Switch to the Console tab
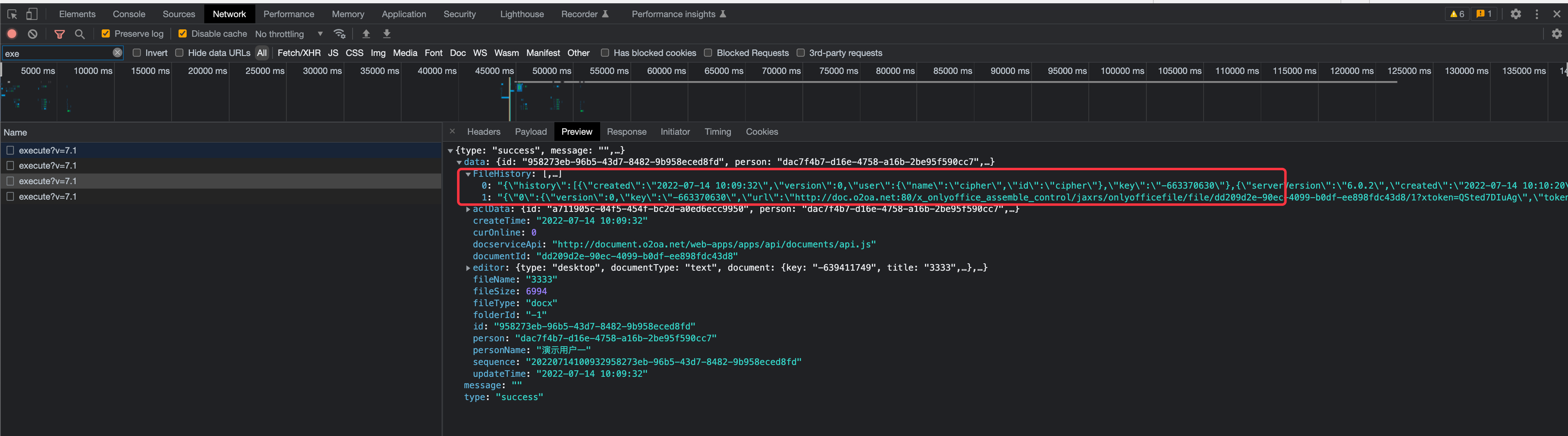The image size is (1568, 436). (128, 14)
